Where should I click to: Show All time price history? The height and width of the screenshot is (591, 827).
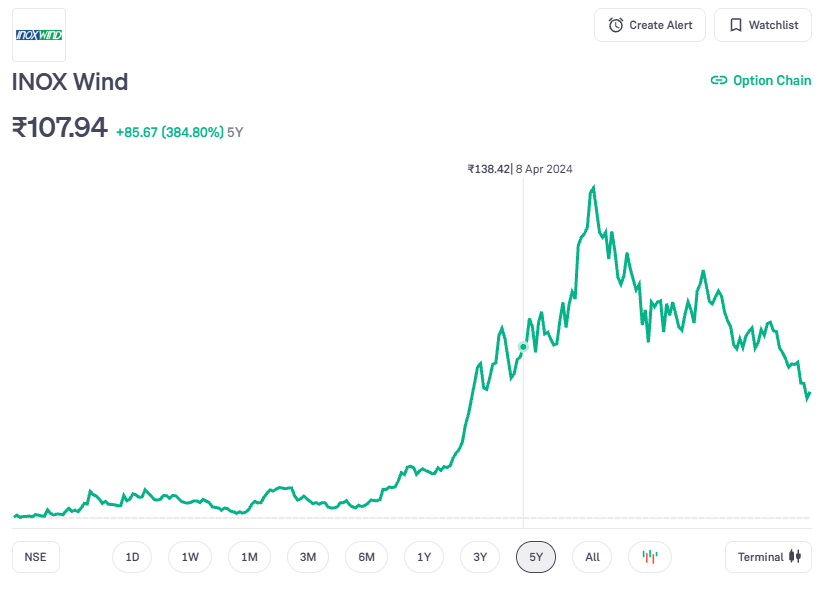coord(592,557)
